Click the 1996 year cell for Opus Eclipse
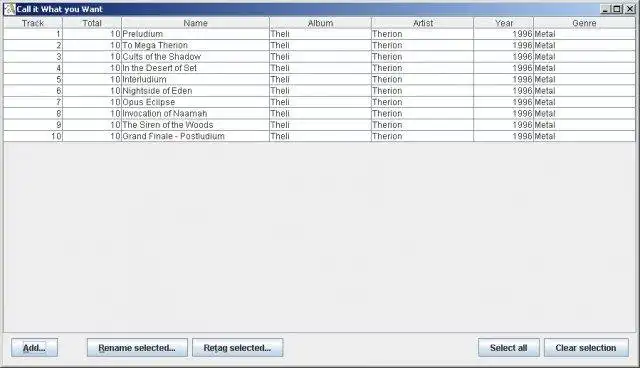 [504, 102]
